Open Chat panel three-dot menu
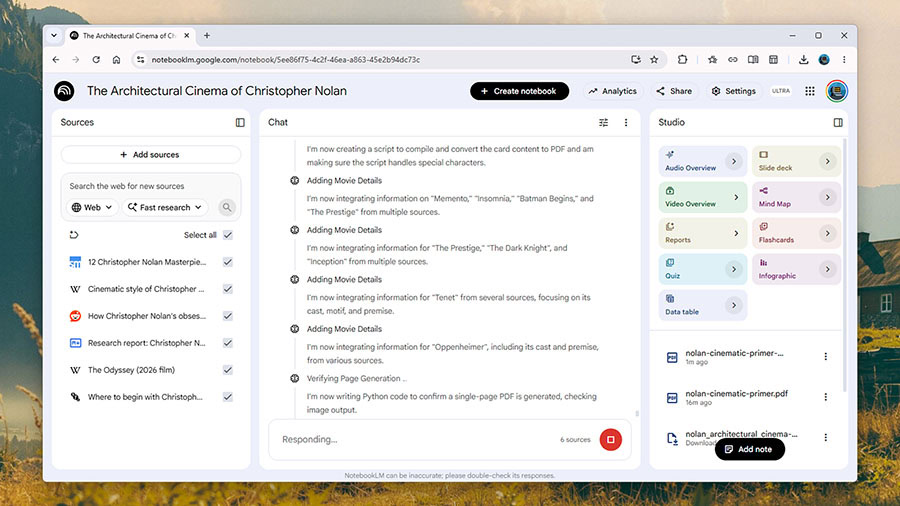900x506 pixels. click(626, 122)
